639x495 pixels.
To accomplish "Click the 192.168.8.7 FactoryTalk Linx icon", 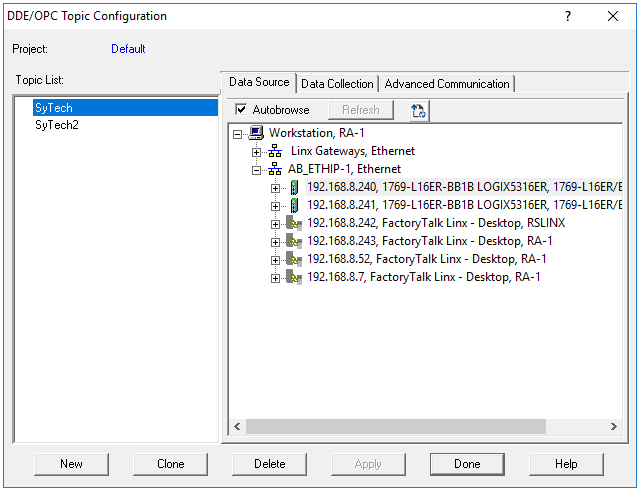I will 294,277.
